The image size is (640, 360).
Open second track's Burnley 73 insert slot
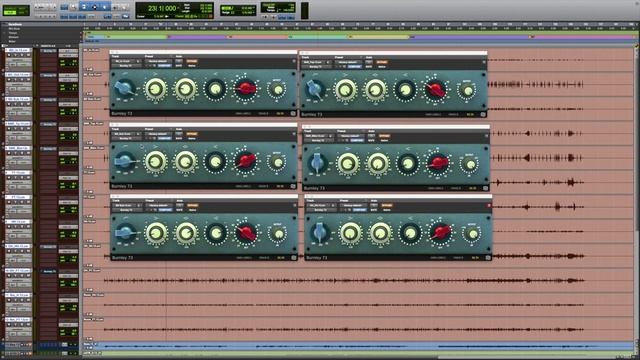49,76
